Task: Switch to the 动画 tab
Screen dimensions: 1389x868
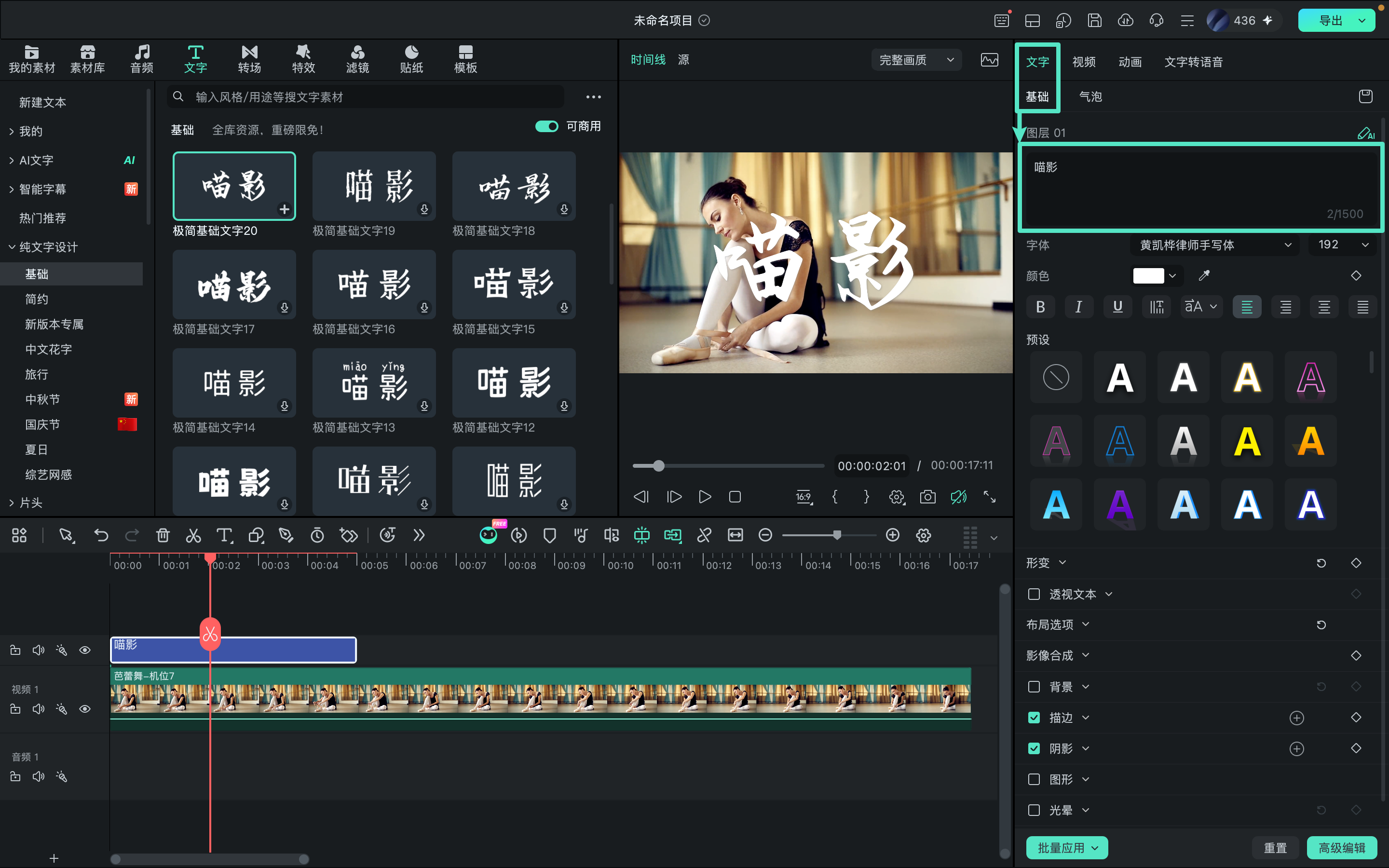Action: (1130, 62)
